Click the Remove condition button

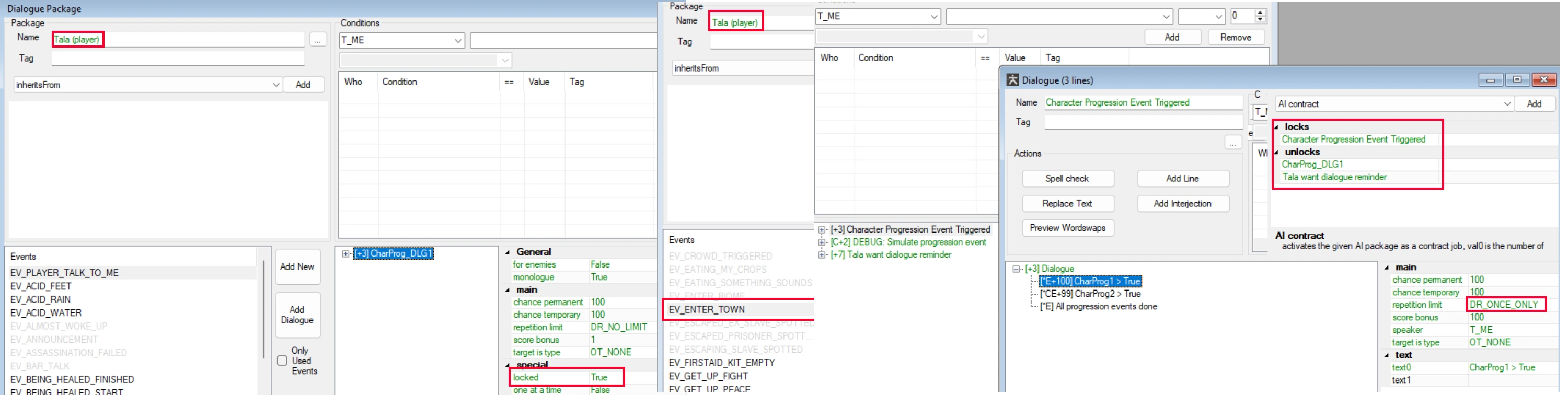coord(1236,38)
